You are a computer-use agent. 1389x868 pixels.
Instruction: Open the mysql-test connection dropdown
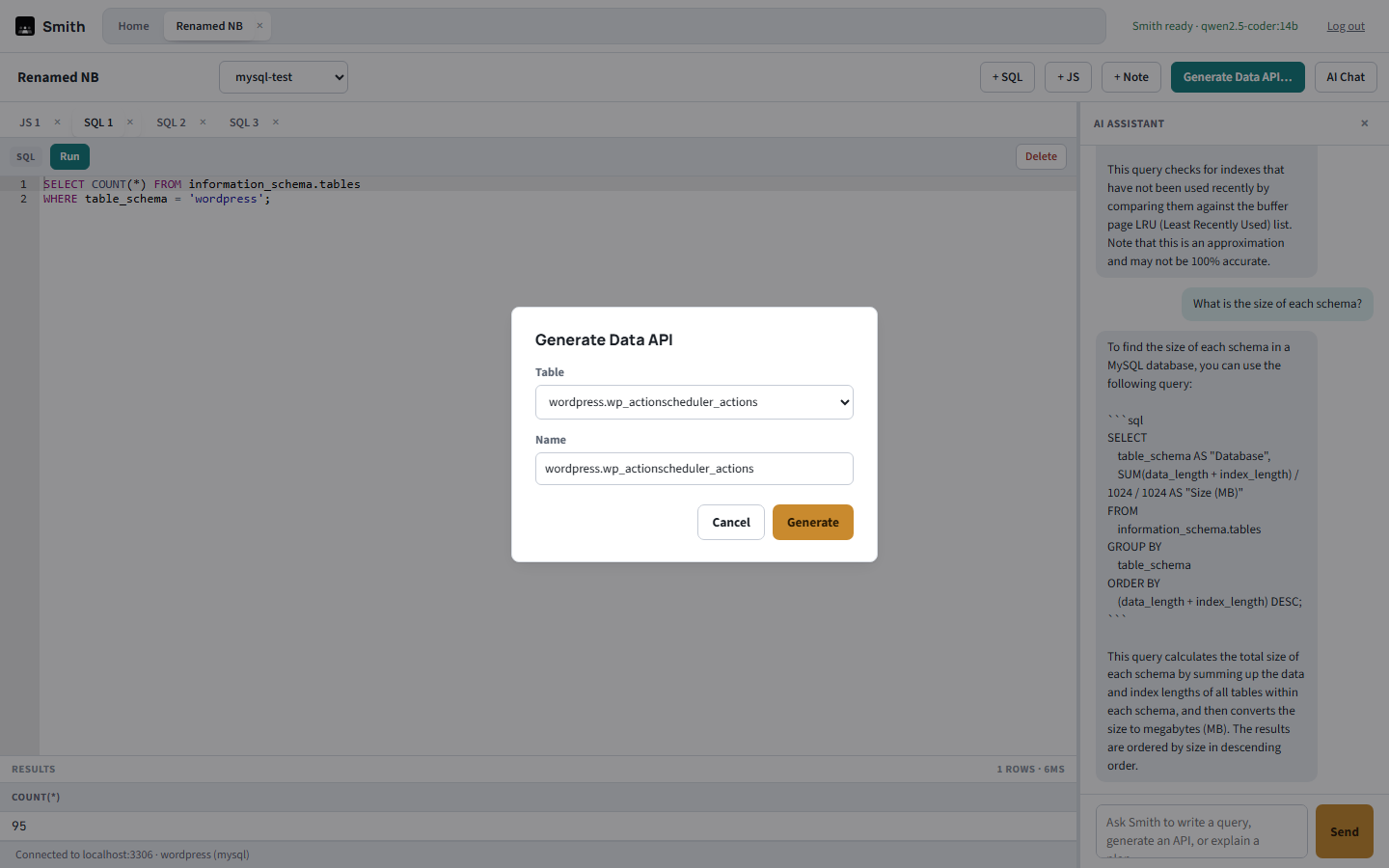284,77
